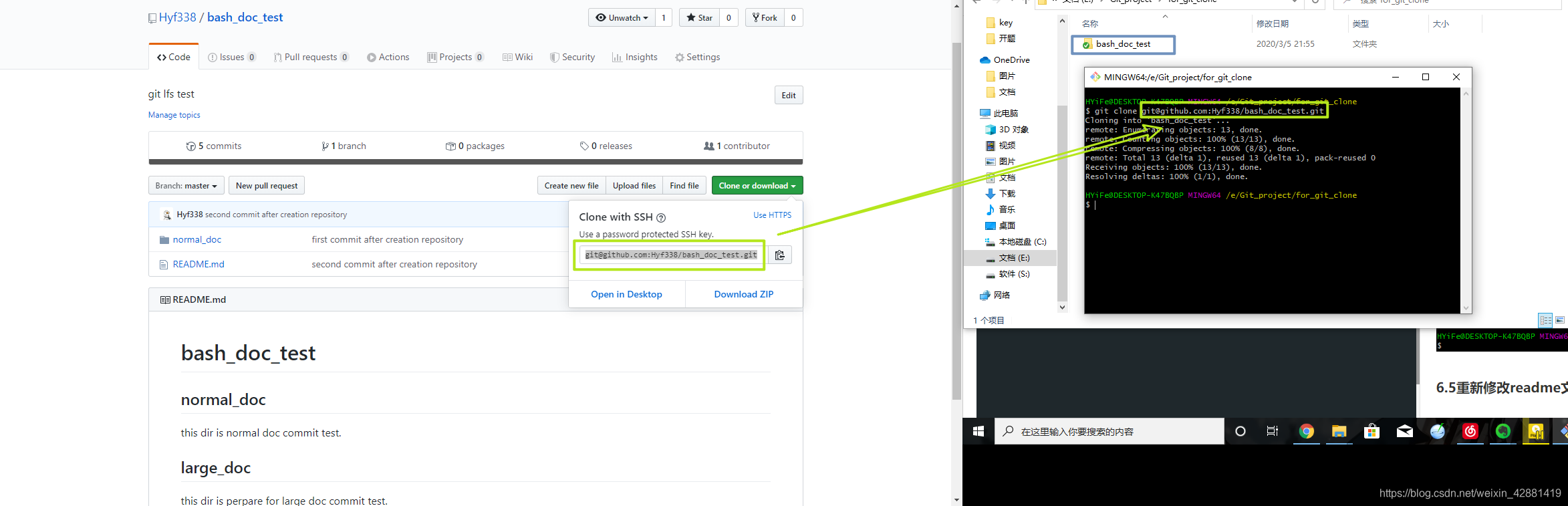Image resolution: width=1568 pixels, height=506 pixels.
Task: Select 此电脑 in Explorer navigation pane
Action: [x=999, y=114]
